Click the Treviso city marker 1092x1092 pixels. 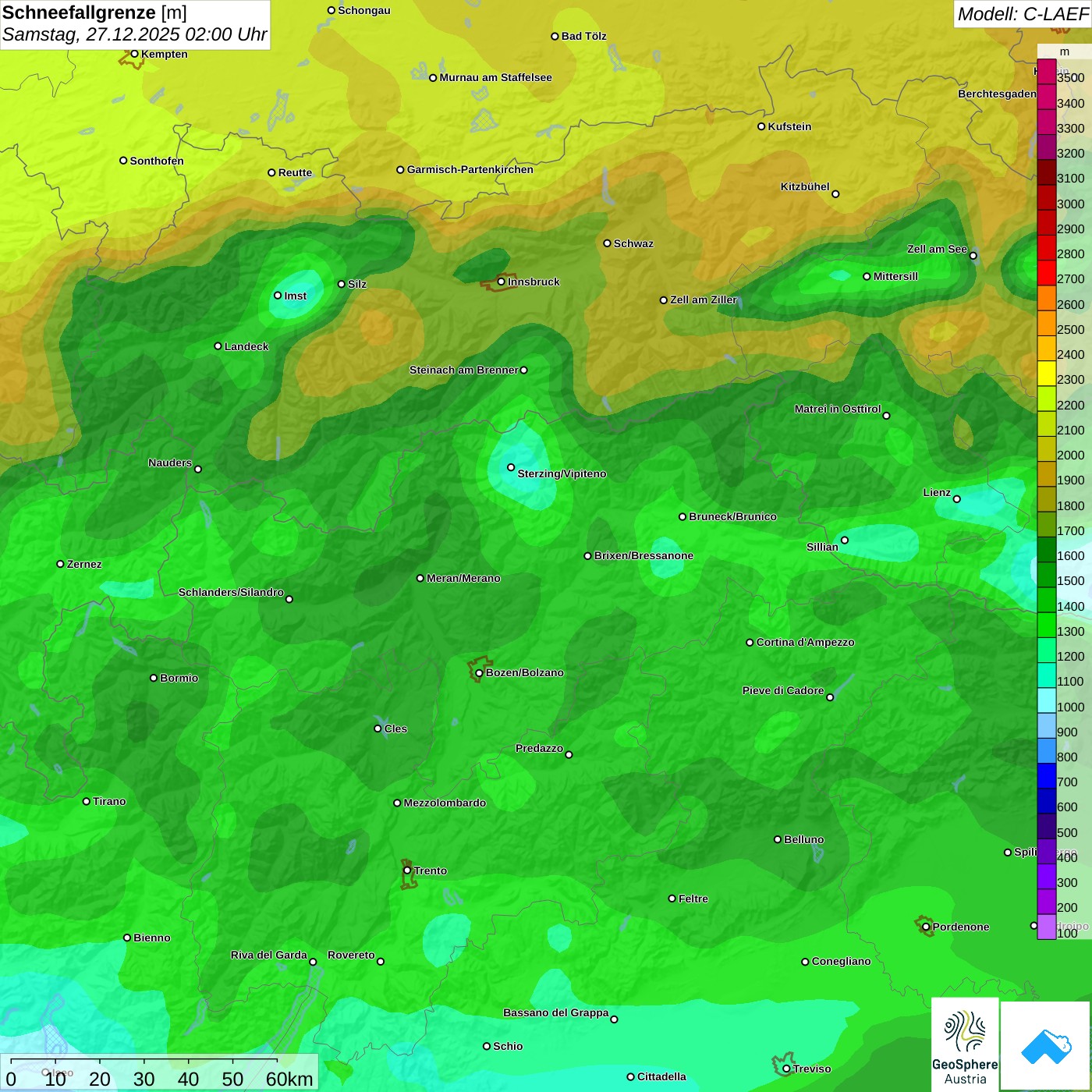[x=786, y=1069]
